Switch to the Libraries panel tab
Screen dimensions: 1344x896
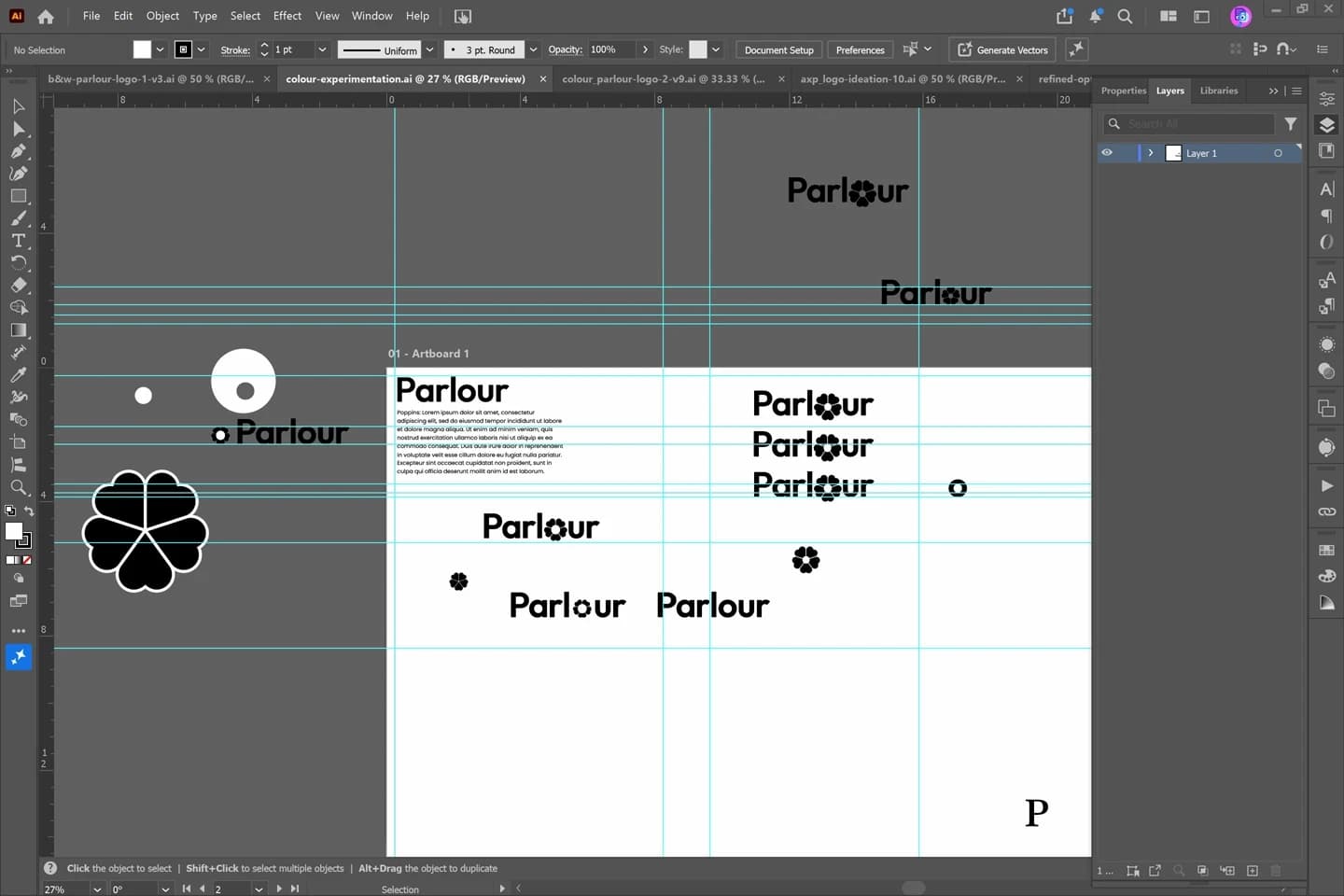1218,91
